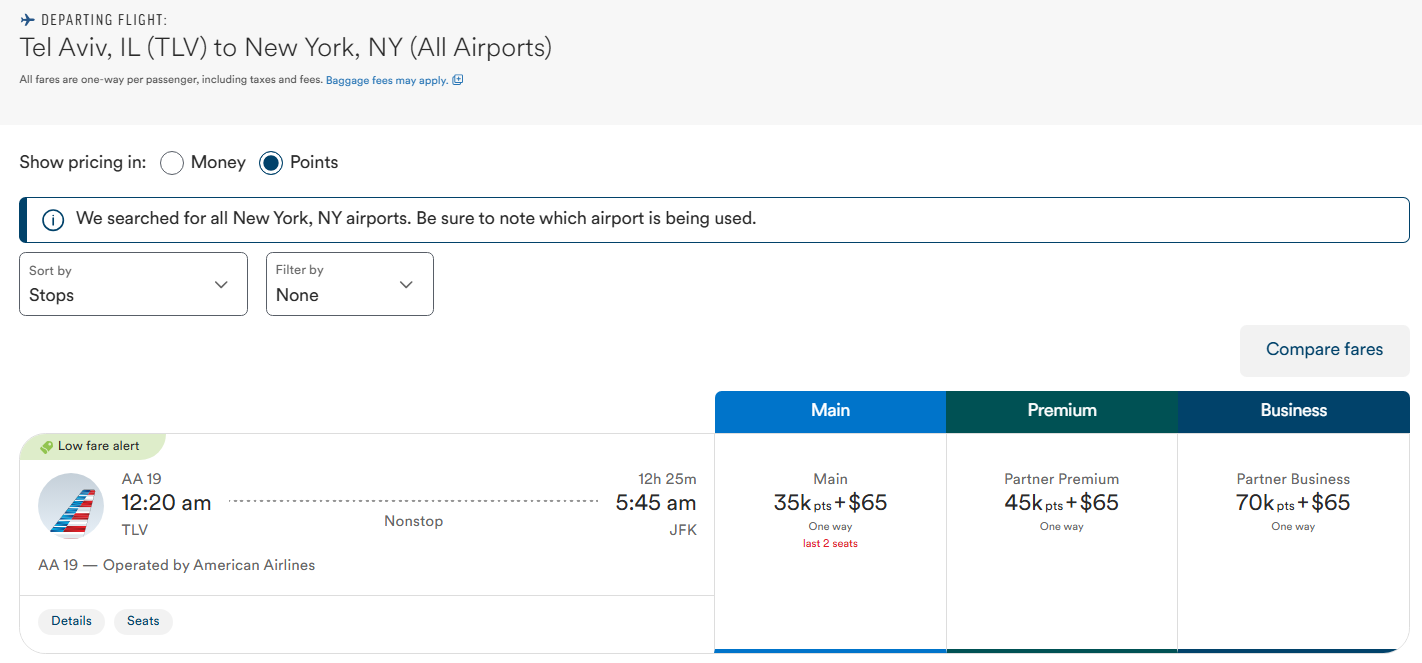The image size is (1422, 663).
Task: Click the info icon in the airport notice
Action: (x=53, y=220)
